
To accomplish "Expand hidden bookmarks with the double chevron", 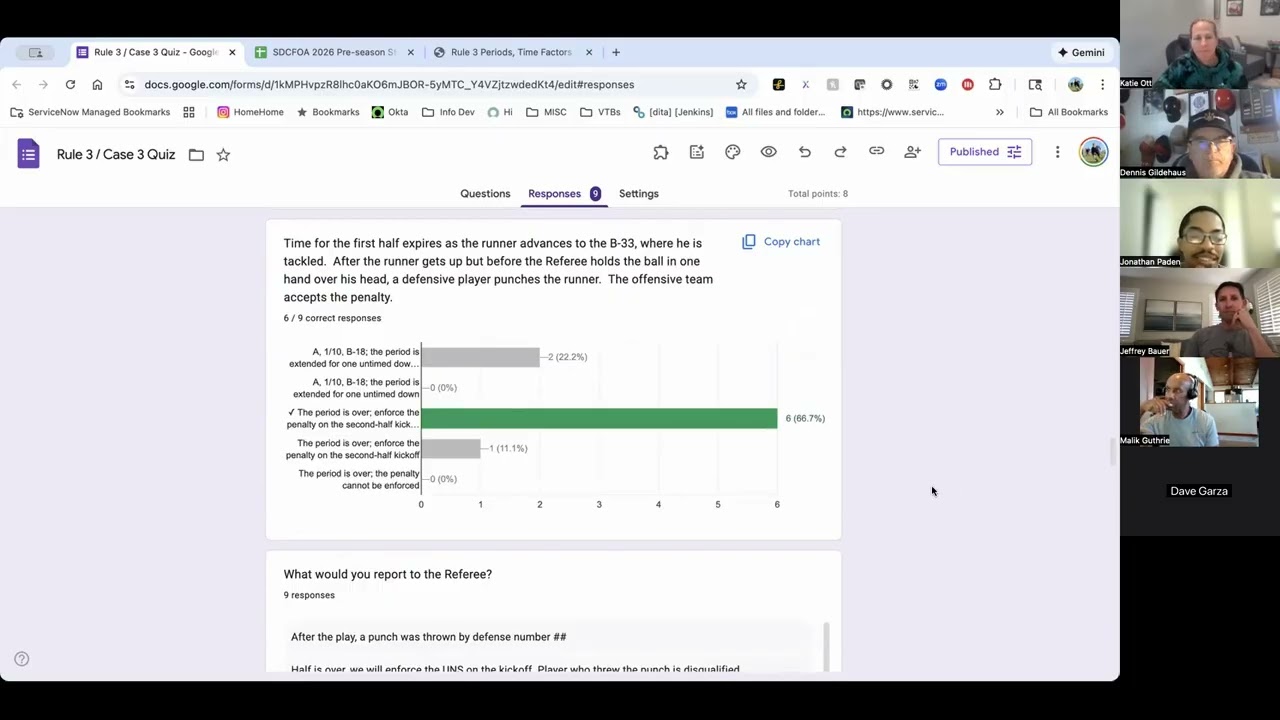I will tap(999, 112).
